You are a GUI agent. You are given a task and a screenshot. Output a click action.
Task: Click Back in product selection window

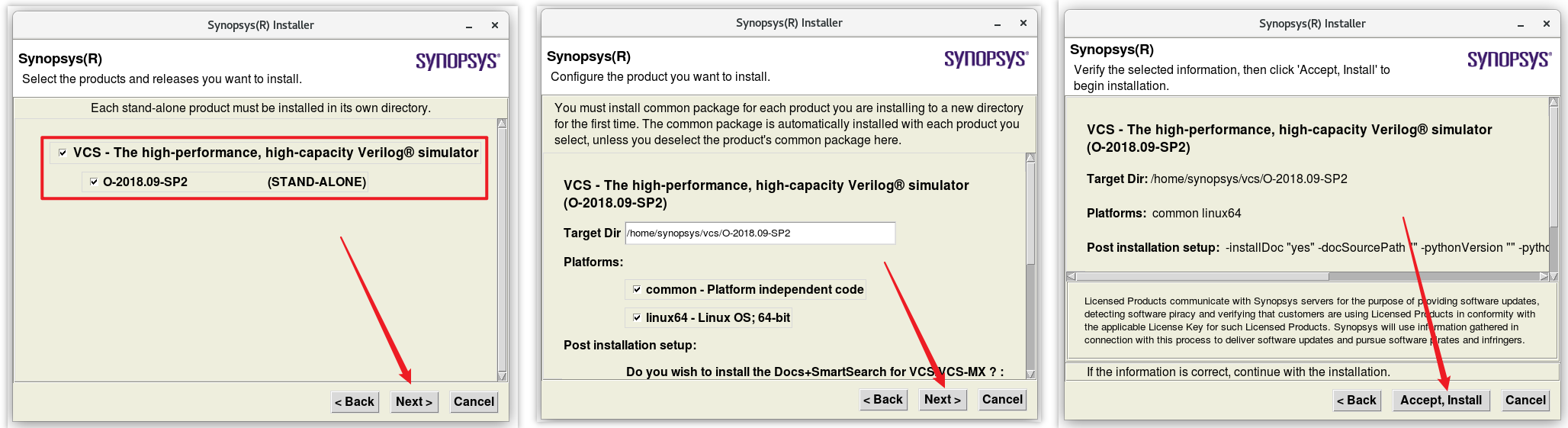coord(355,401)
